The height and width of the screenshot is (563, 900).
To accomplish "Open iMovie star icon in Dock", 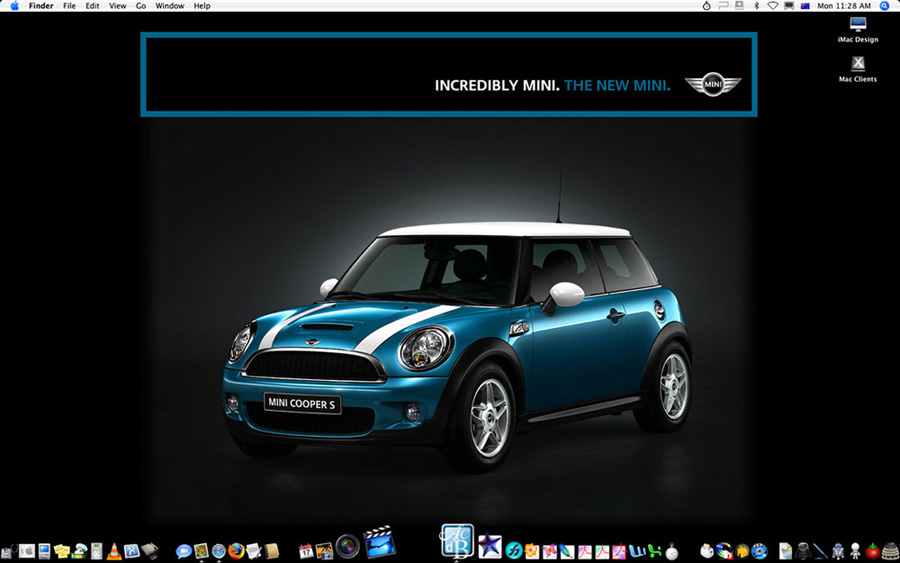I will tap(490, 546).
